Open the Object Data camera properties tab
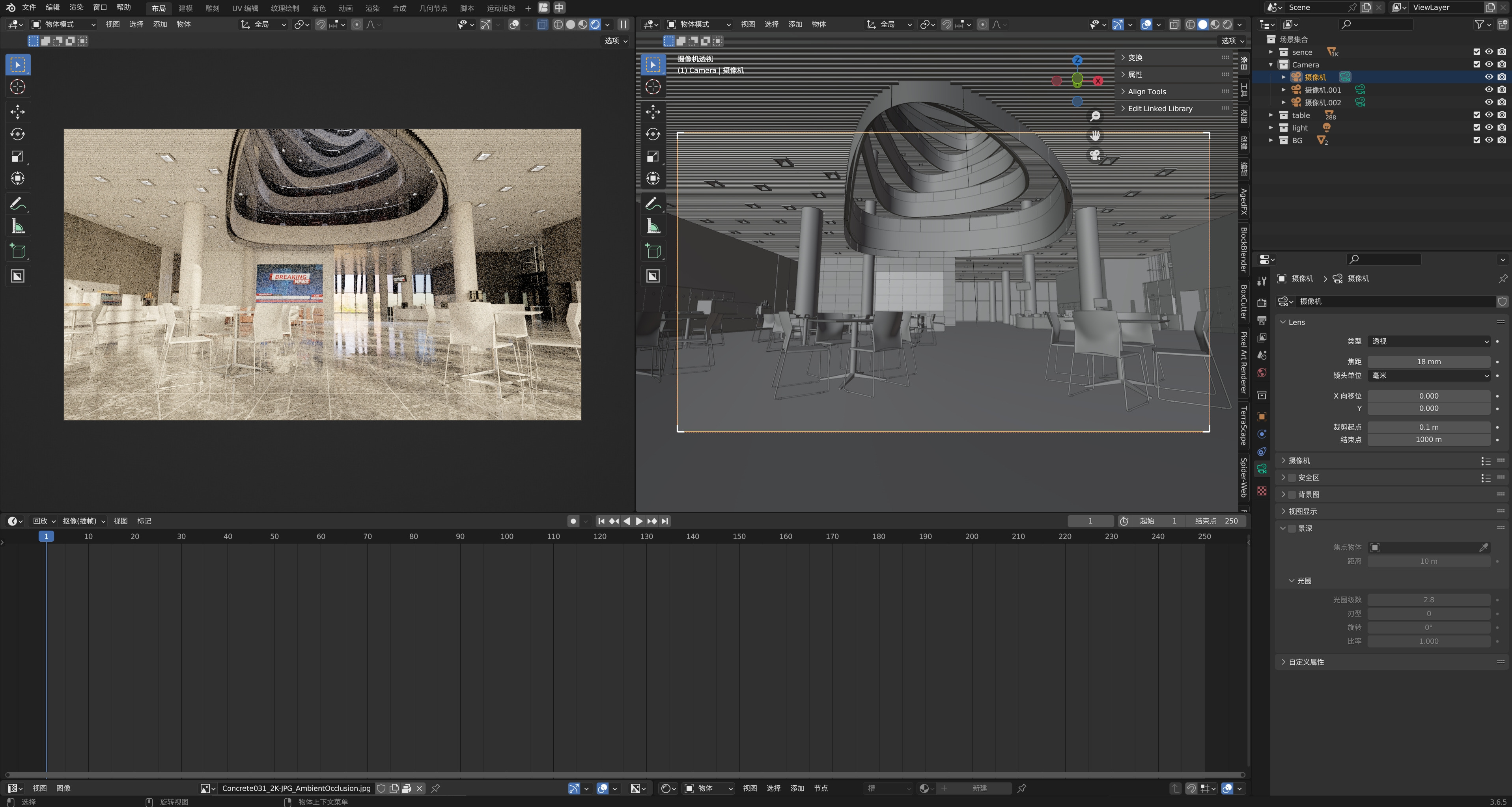 (x=1261, y=468)
